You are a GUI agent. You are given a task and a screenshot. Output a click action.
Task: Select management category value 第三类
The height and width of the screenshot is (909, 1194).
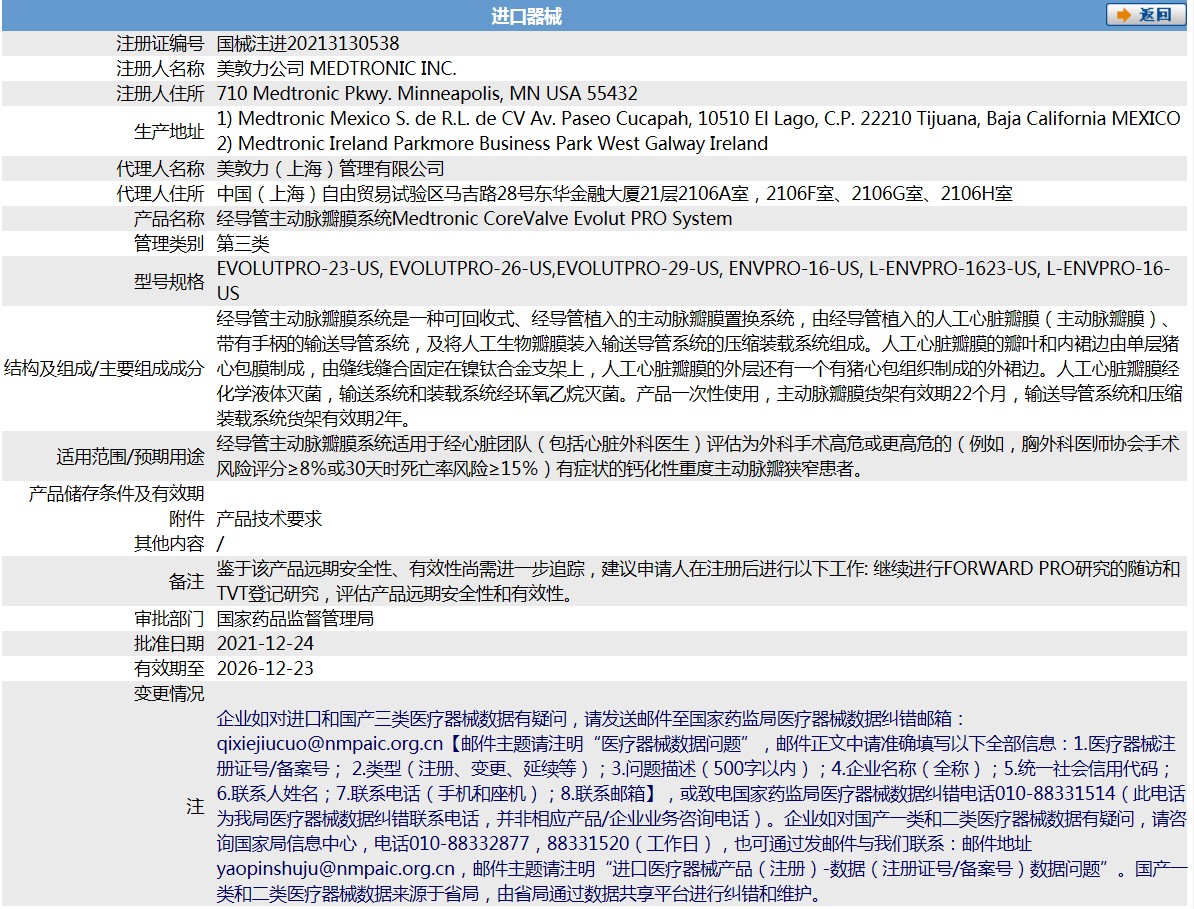[243, 244]
